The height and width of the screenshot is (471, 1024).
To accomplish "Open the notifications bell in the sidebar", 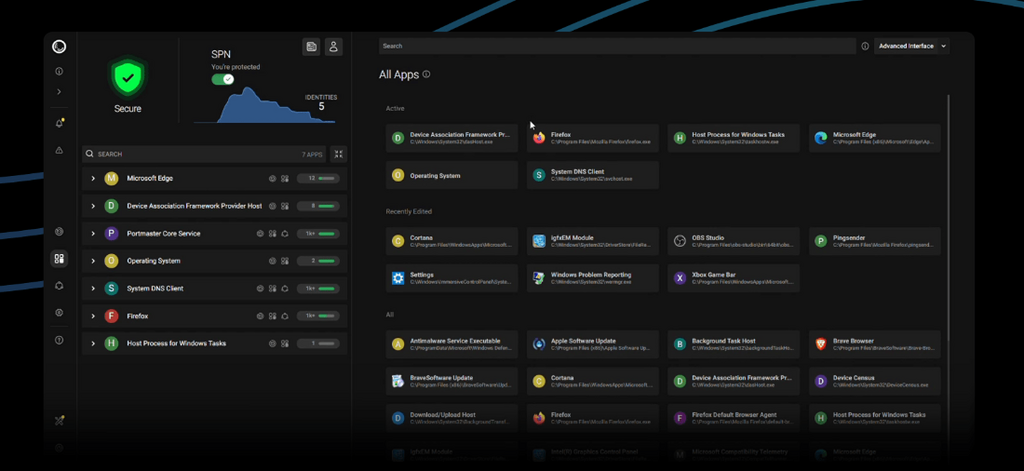I will click(x=59, y=123).
